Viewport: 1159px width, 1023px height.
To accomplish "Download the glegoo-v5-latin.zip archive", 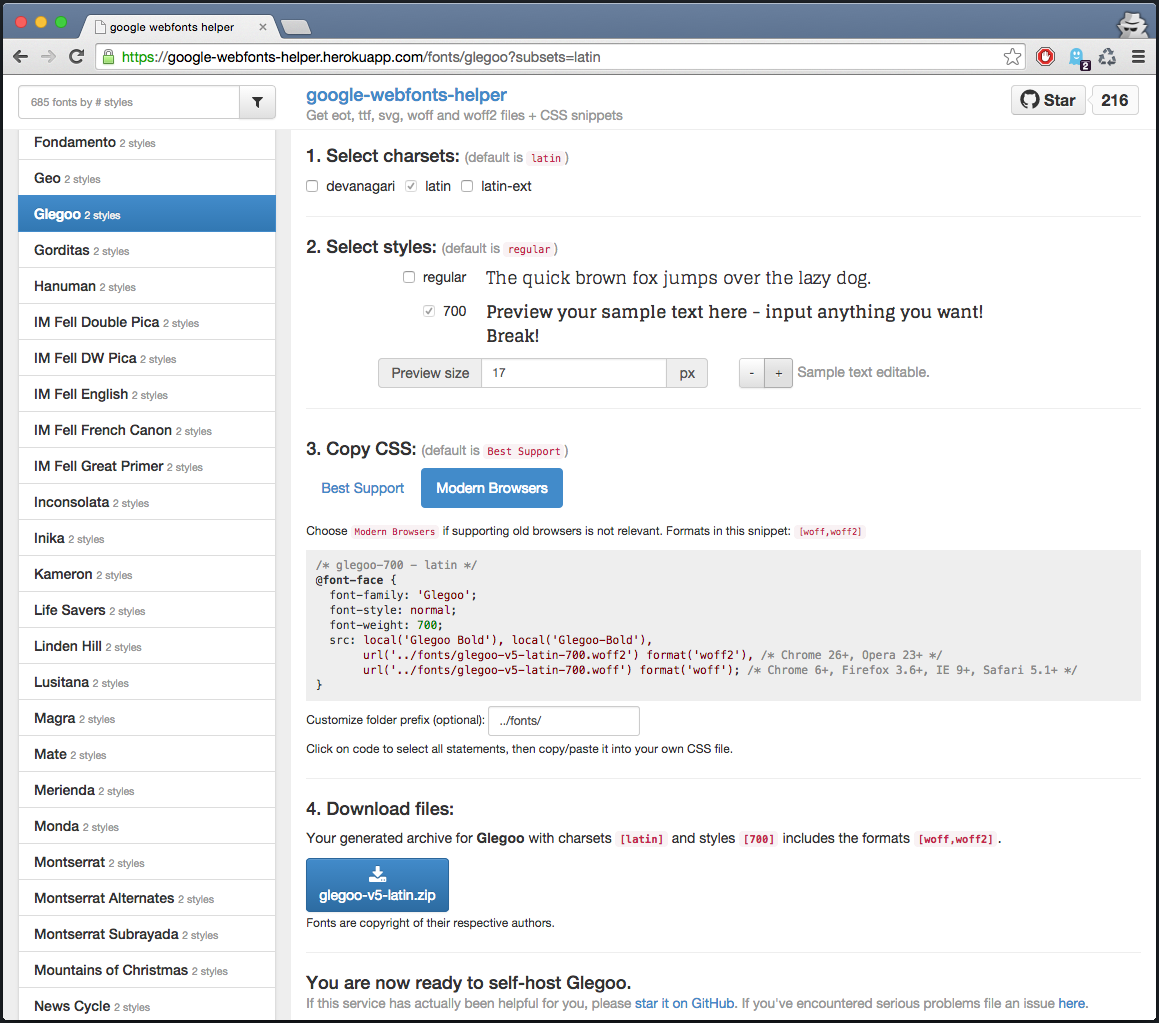I will (377, 885).
